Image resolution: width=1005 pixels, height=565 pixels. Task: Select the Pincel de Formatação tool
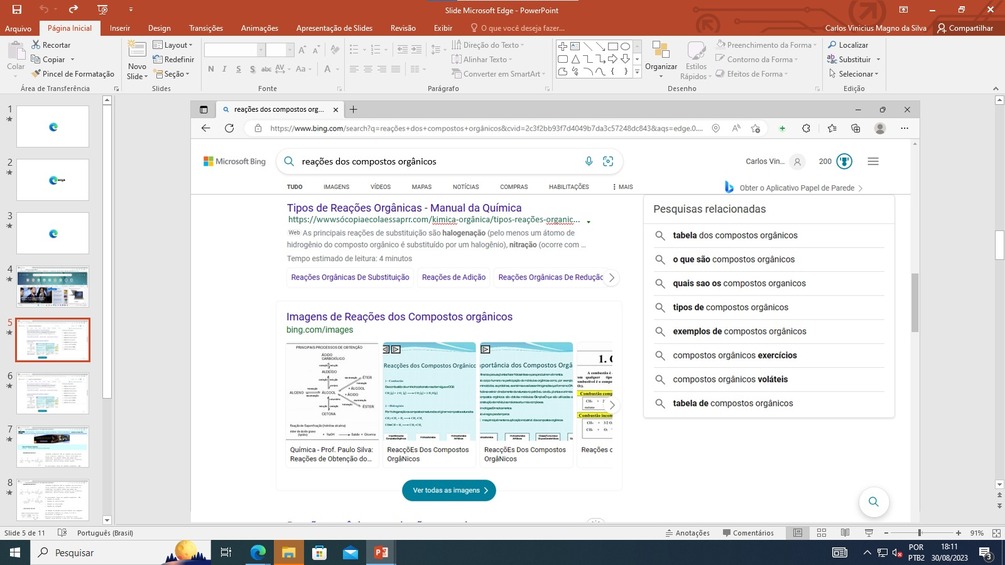72,74
